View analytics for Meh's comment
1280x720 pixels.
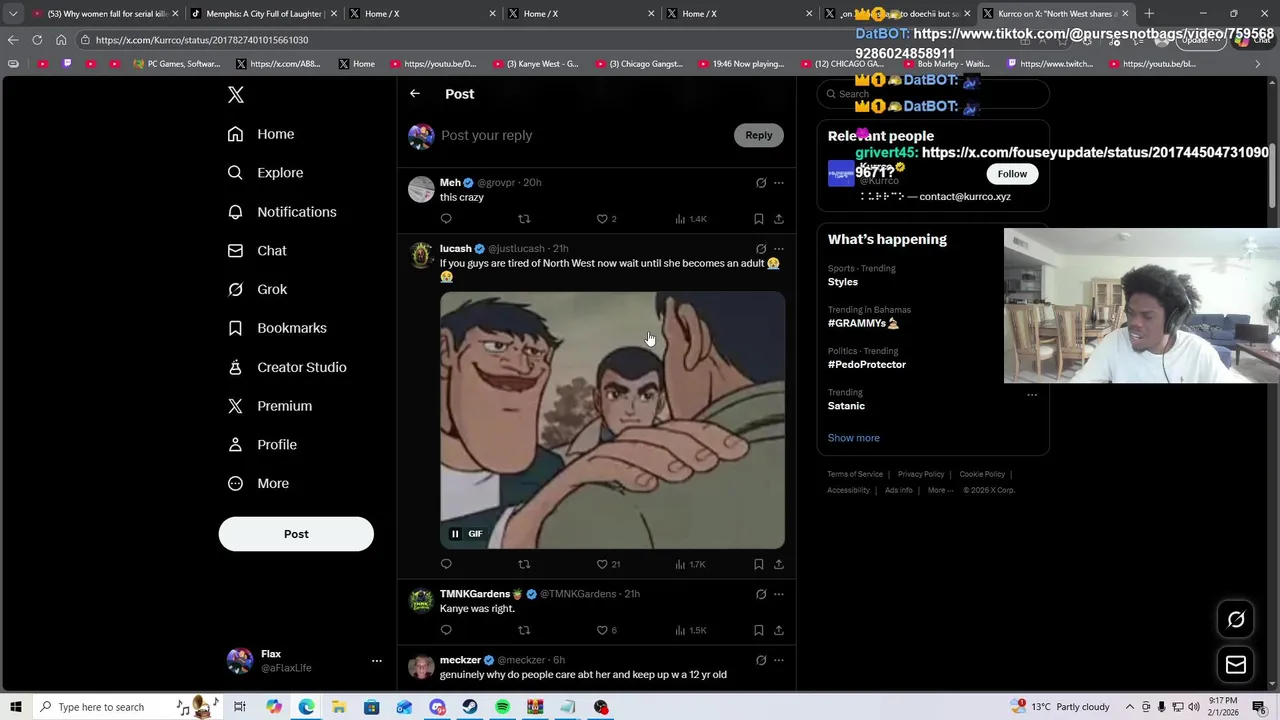(x=691, y=219)
